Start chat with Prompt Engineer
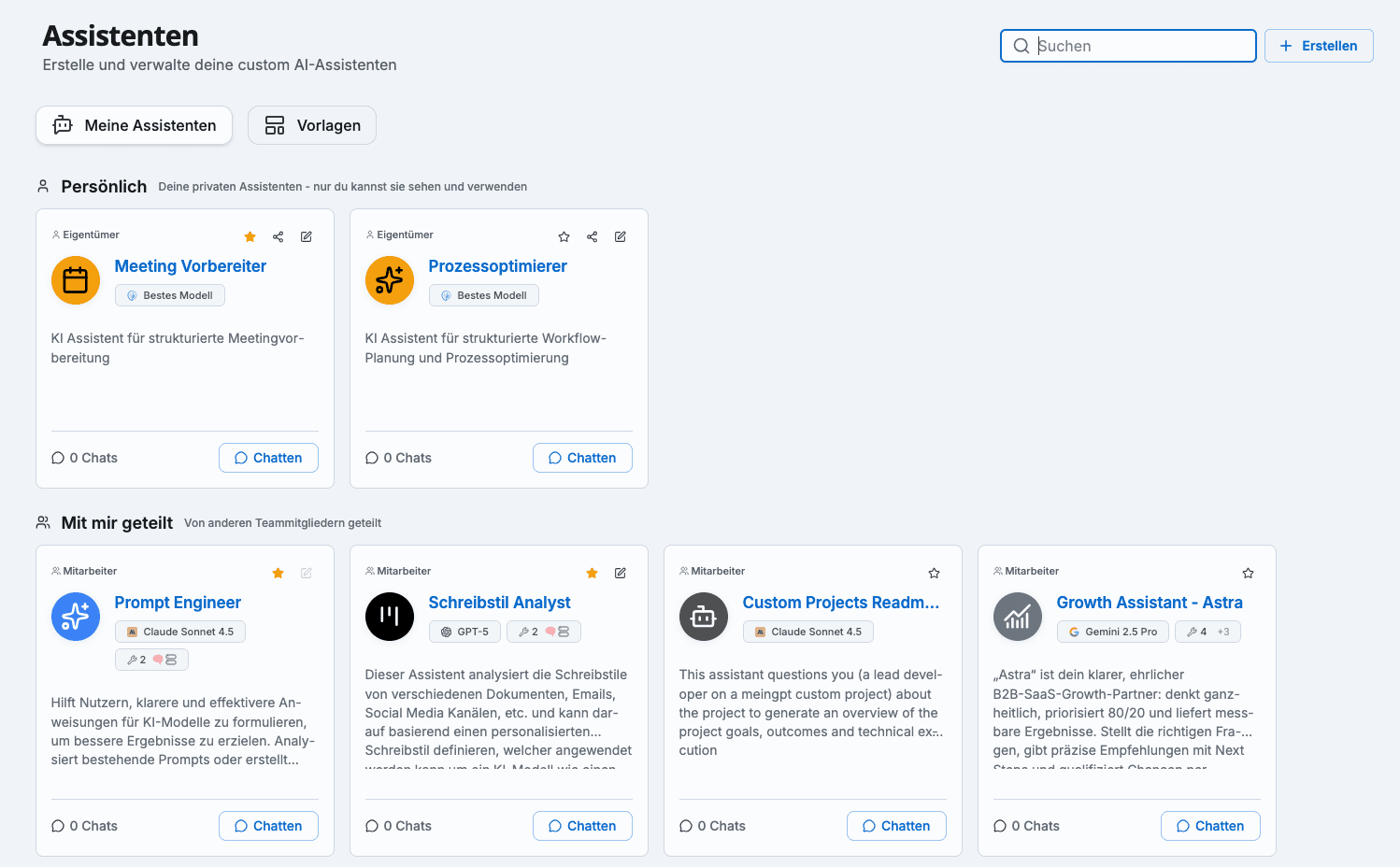The image size is (1400, 867). (268, 826)
